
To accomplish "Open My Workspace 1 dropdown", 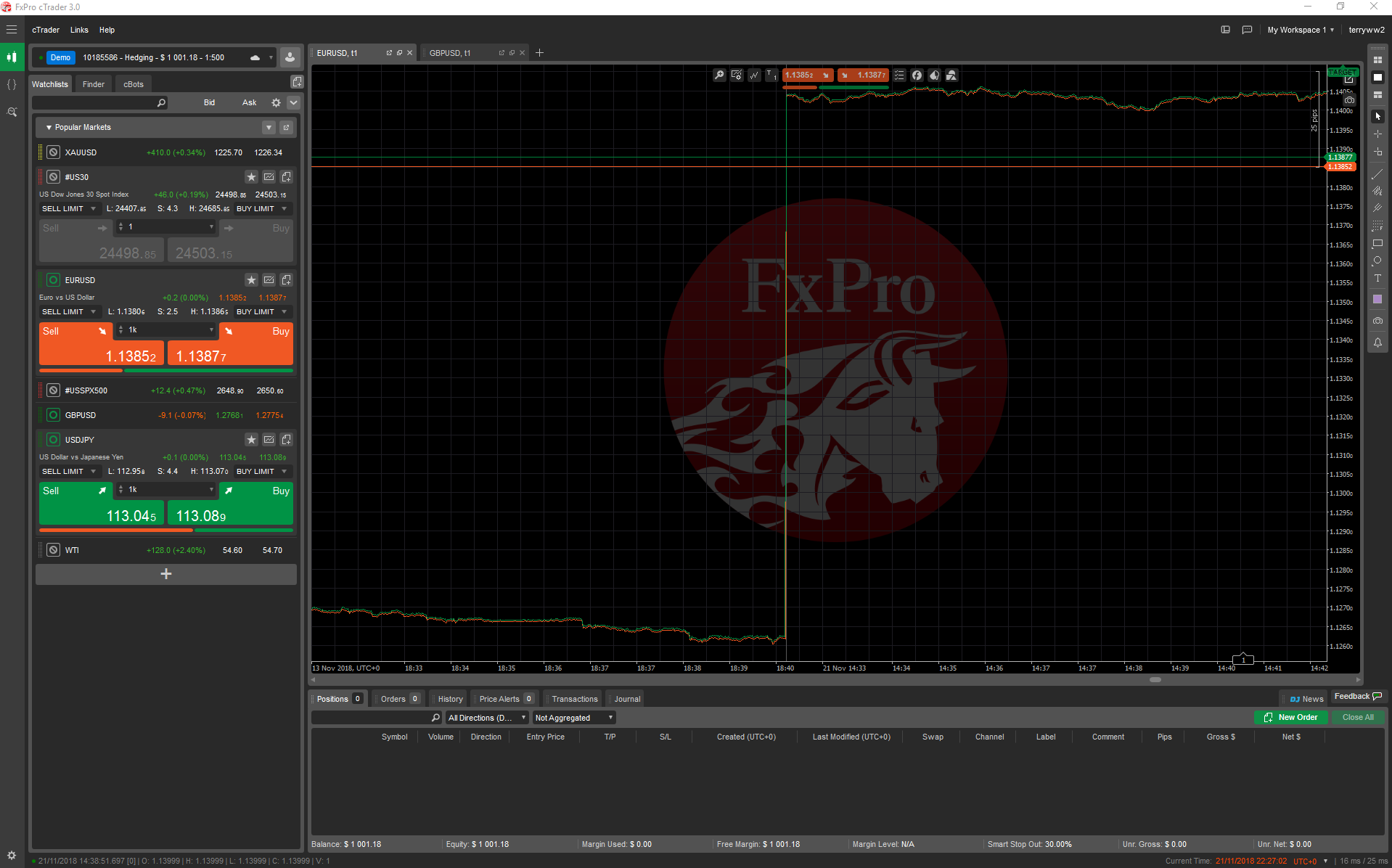I will pos(1300,30).
